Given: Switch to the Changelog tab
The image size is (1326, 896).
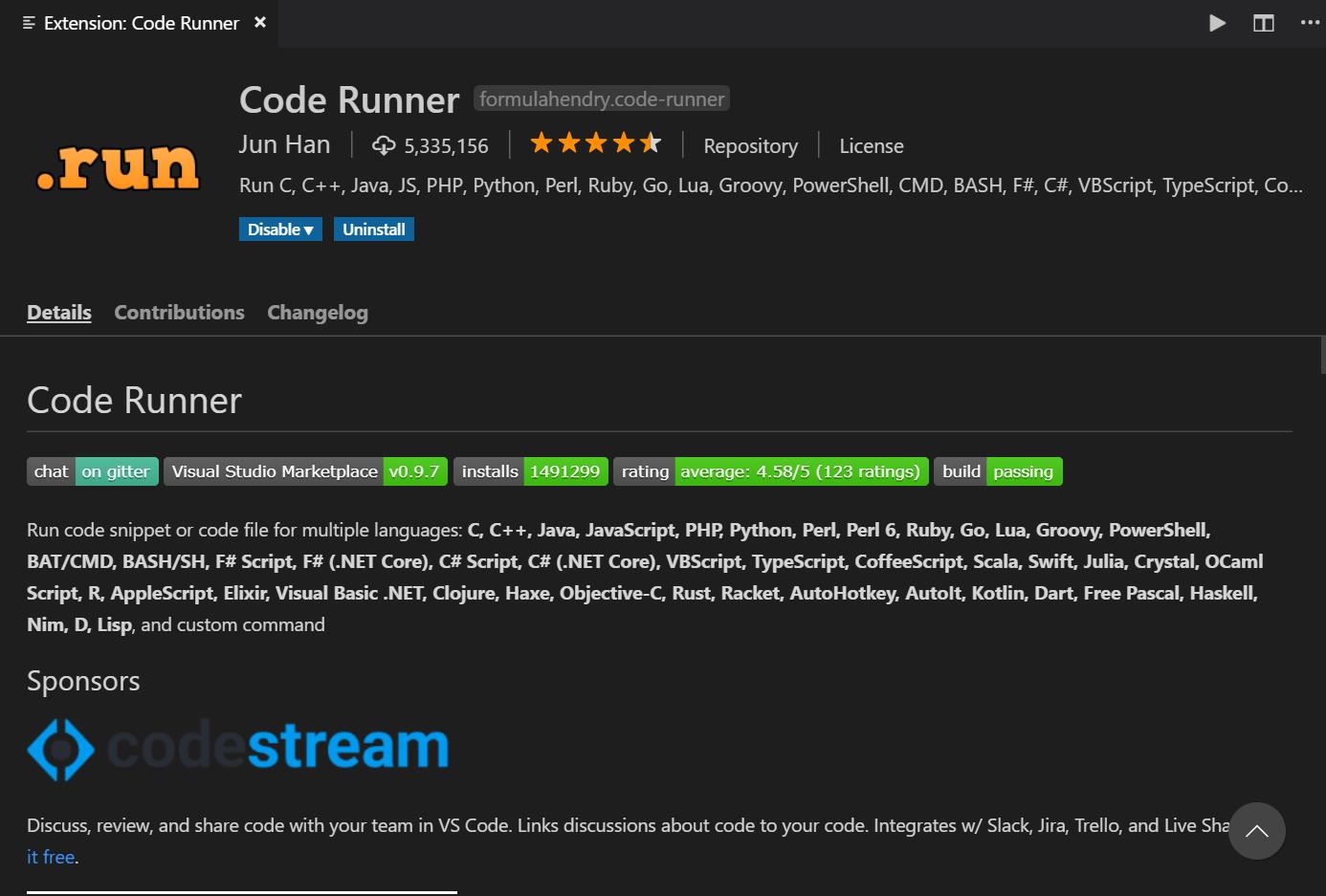Looking at the screenshot, I should pos(318,313).
